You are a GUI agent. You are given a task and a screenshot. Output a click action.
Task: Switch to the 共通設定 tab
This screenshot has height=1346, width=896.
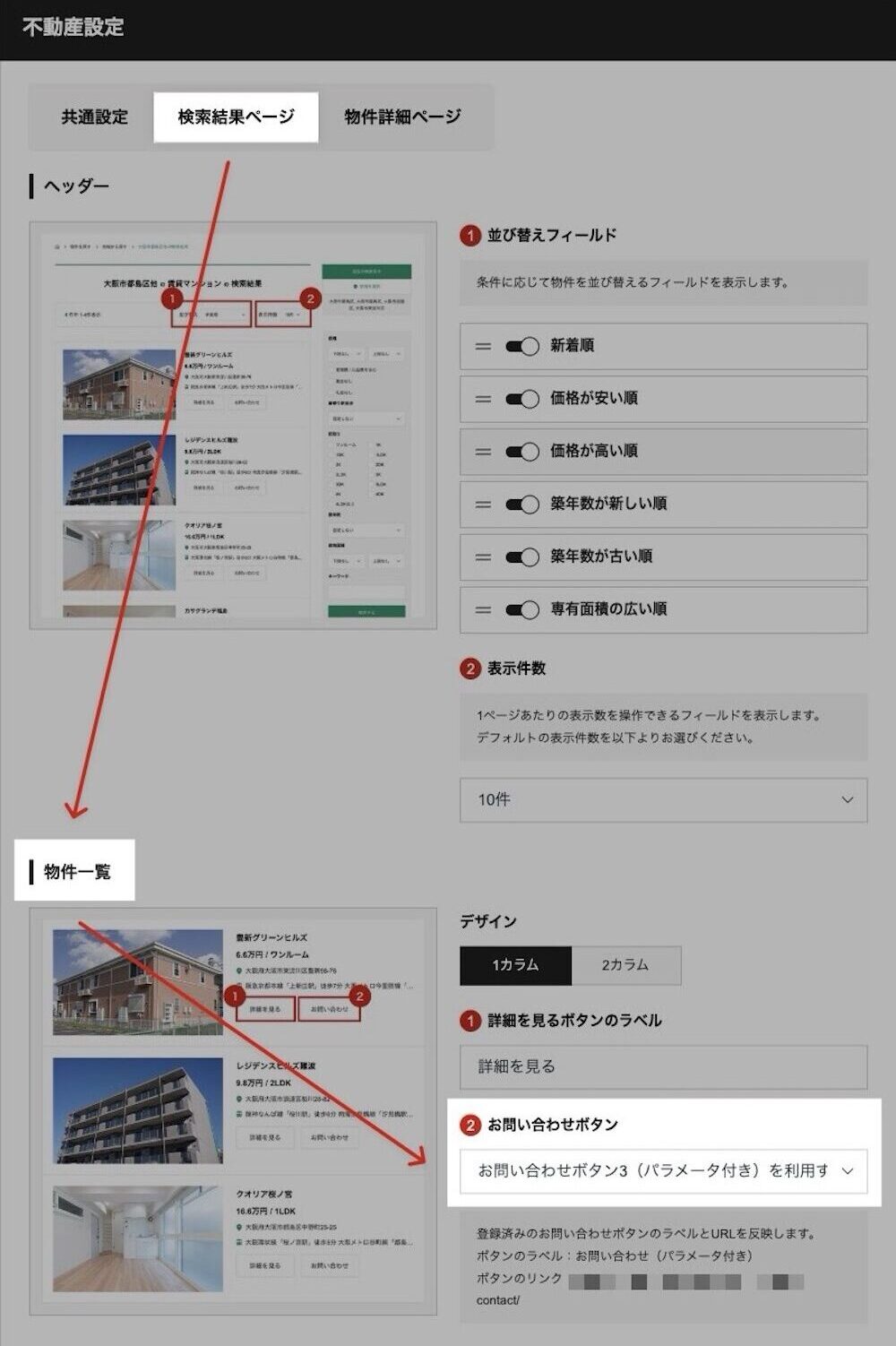tap(94, 117)
